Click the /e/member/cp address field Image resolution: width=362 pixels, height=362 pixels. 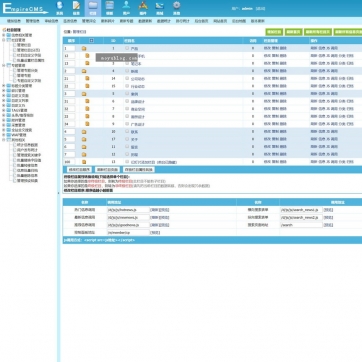pos(128,232)
